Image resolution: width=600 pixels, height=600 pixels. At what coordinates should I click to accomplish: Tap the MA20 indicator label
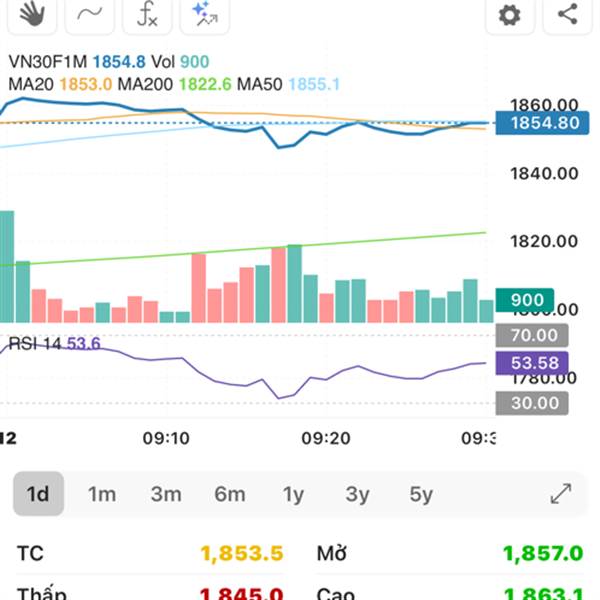coord(31,84)
